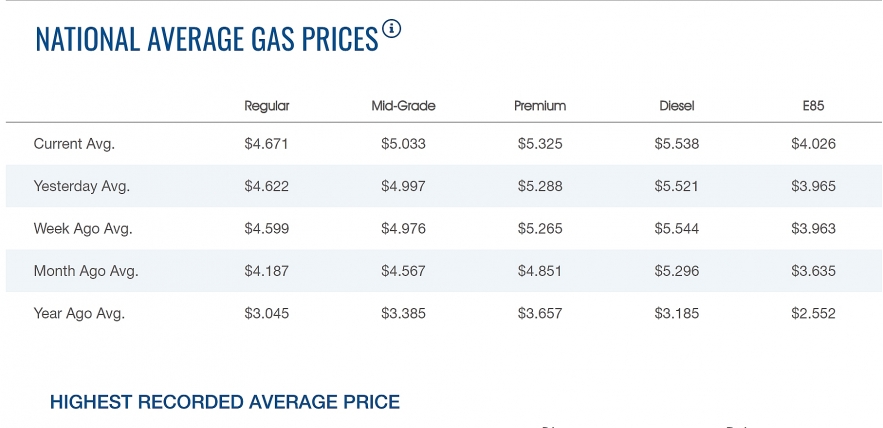Click the year ago Regular price $3.045
The height and width of the screenshot is (428, 883).
pyautogui.click(x=267, y=314)
